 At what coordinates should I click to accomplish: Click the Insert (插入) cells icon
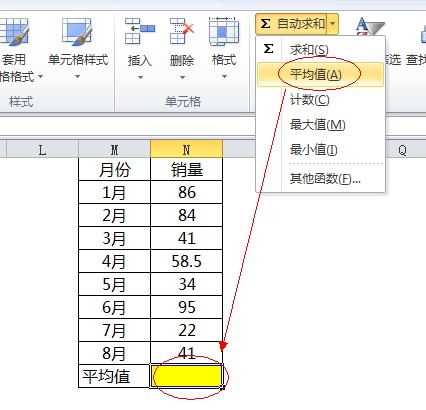139,31
